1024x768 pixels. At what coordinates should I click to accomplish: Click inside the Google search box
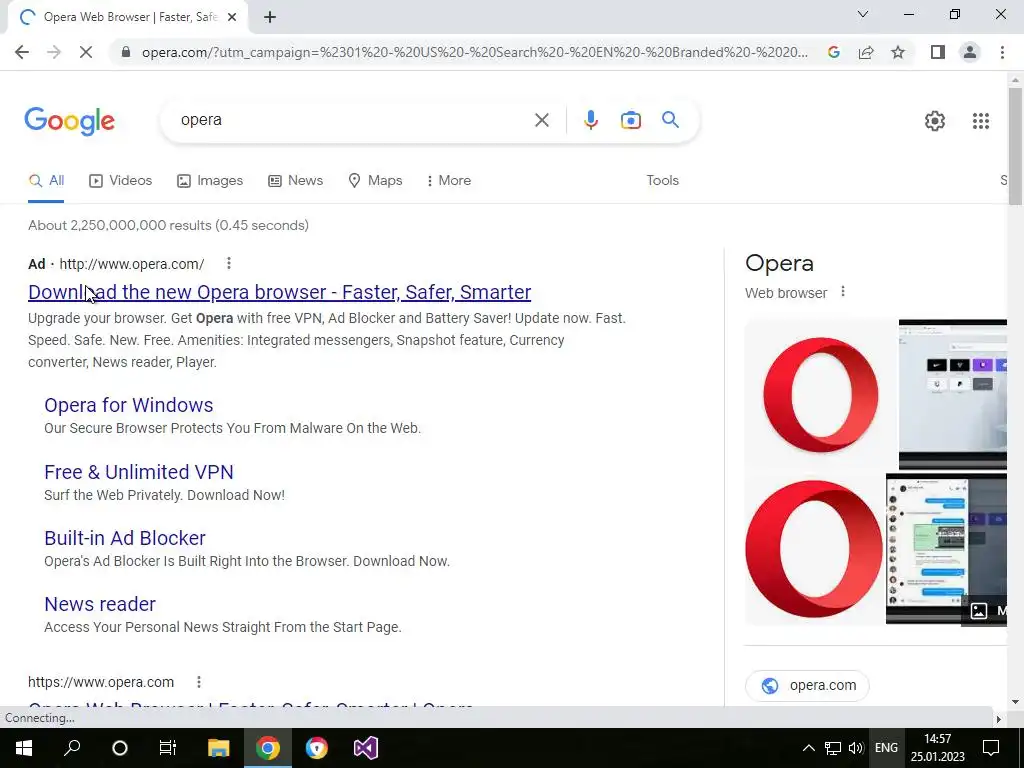click(x=353, y=120)
